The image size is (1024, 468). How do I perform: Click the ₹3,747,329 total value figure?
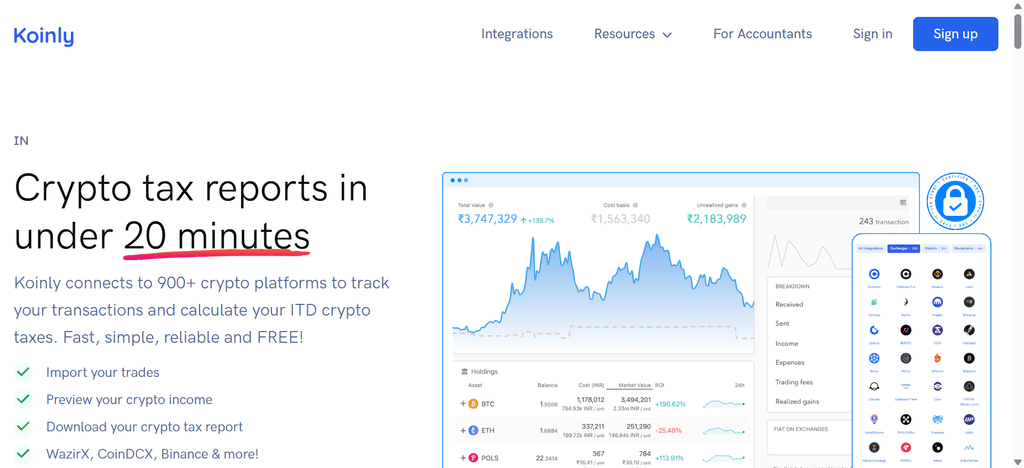487,219
